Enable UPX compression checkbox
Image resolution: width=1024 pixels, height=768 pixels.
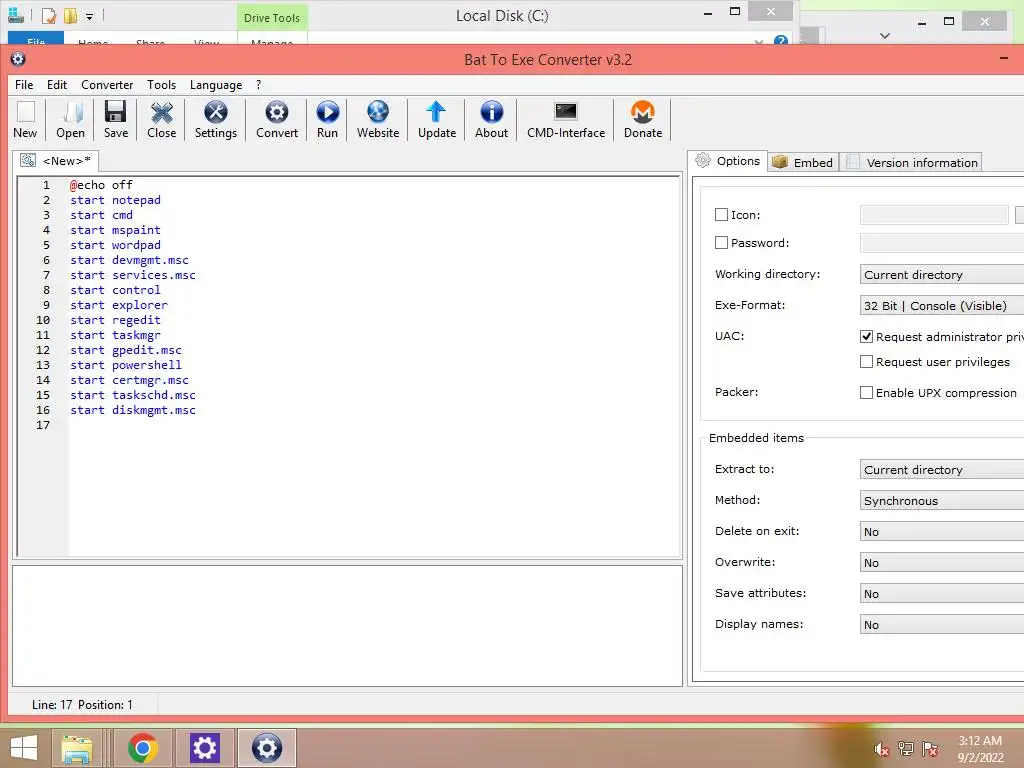pyautogui.click(x=866, y=392)
